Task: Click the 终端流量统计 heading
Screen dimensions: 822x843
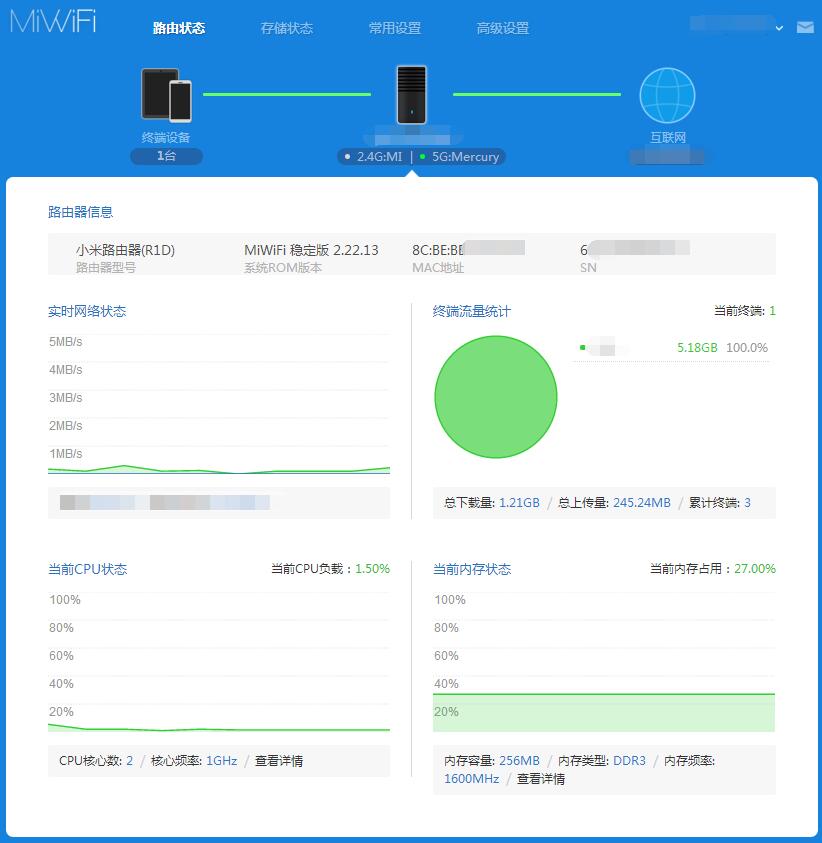Action: tap(472, 311)
